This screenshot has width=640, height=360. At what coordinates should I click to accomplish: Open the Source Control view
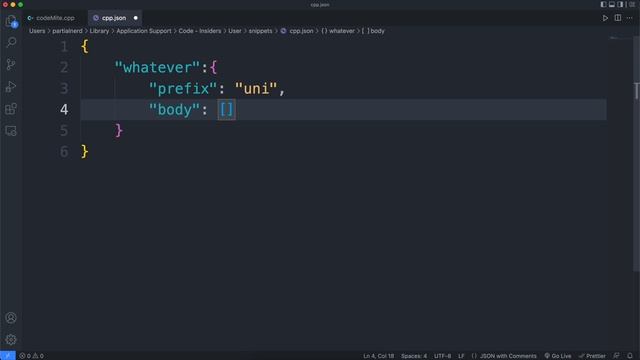[11, 64]
